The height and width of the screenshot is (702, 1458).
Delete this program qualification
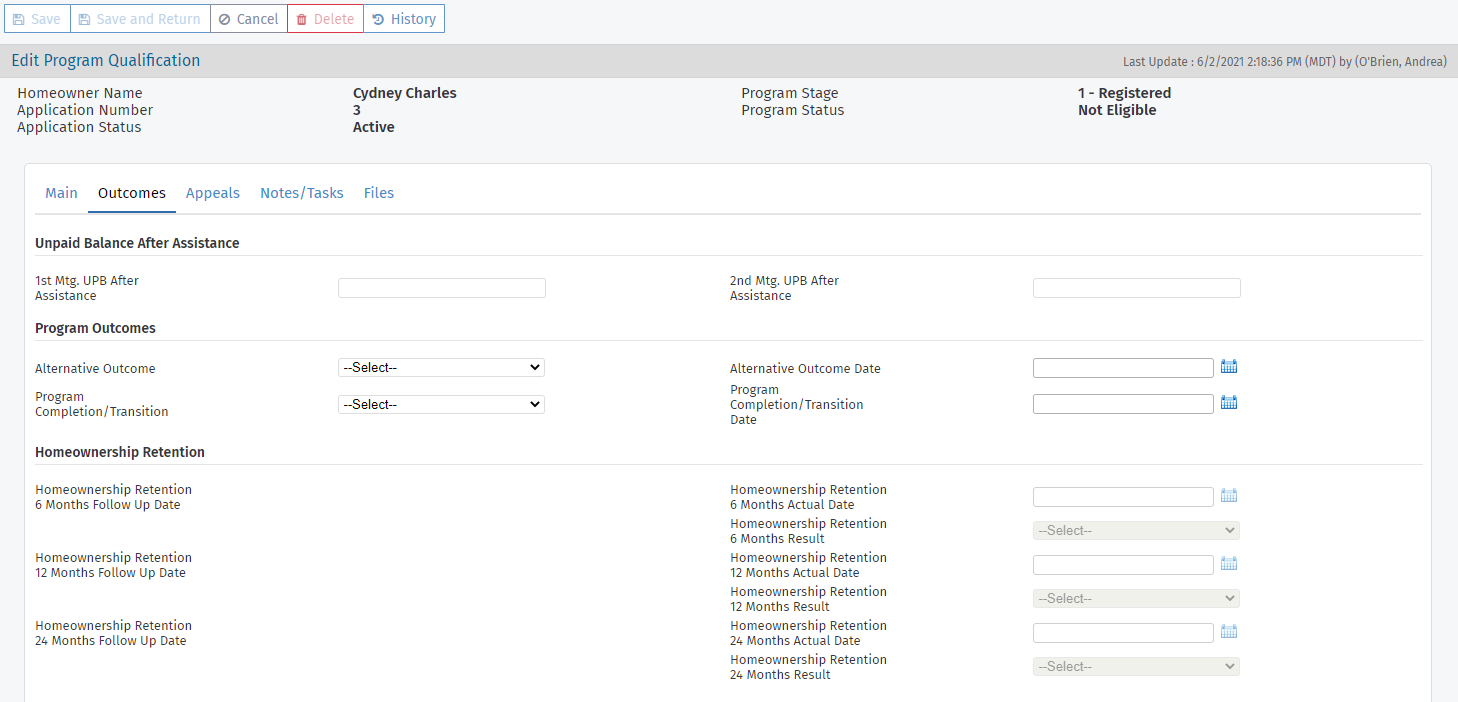(325, 19)
